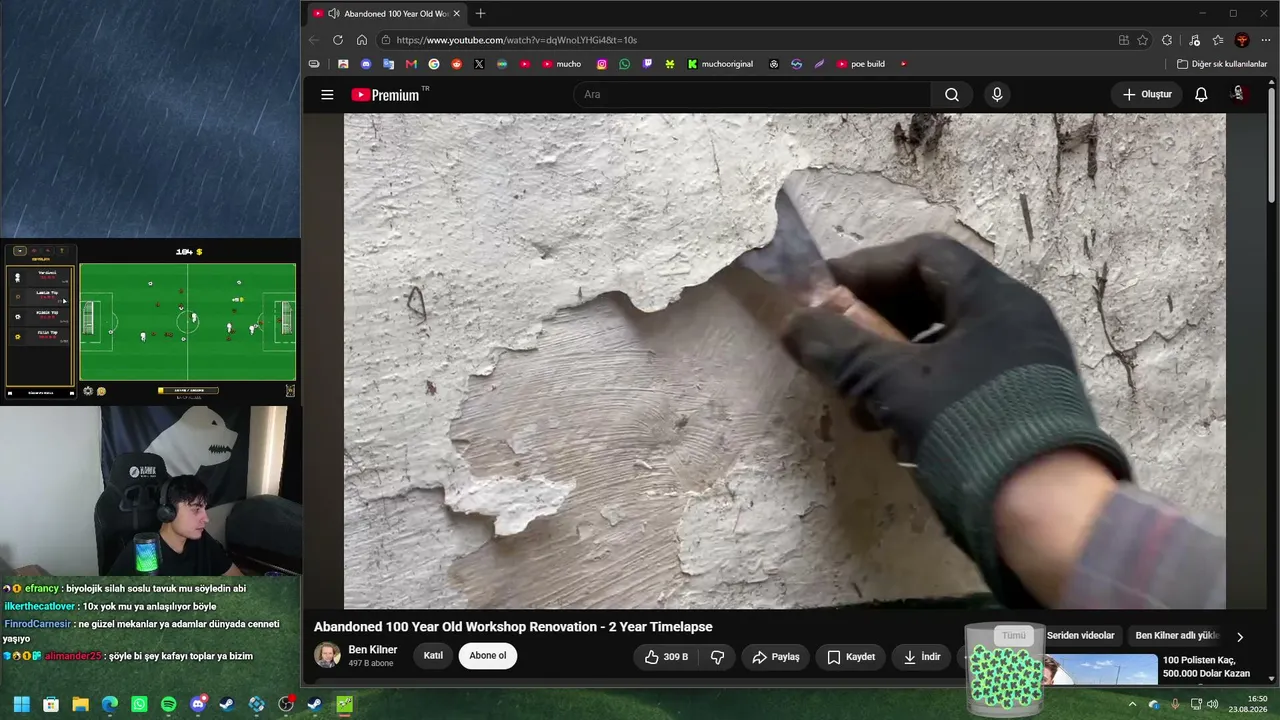Image resolution: width=1280 pixels, height=720 pixels.
Task: Show hidden system tray icons chevron
Action: [x=1132, y=704]
